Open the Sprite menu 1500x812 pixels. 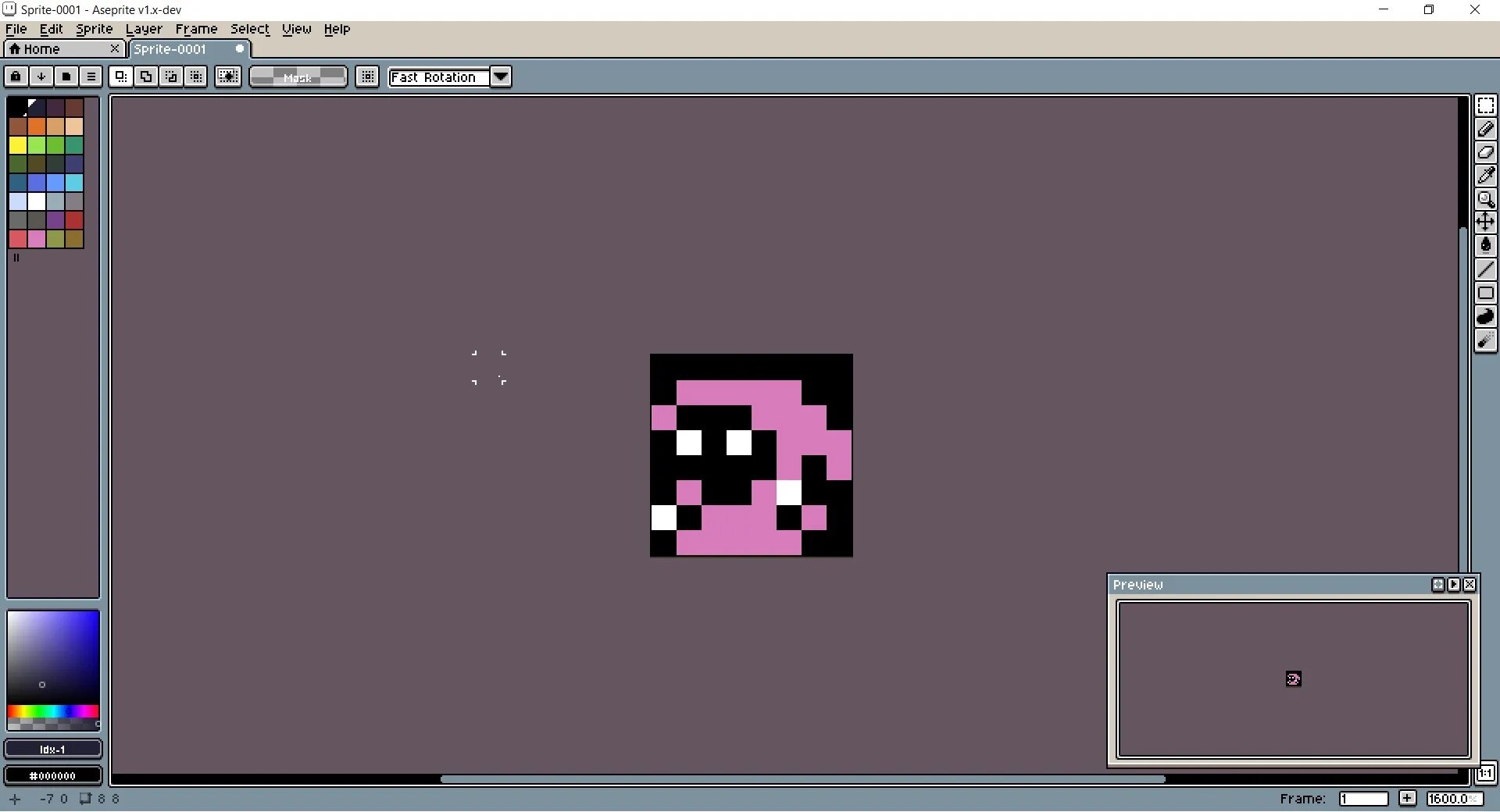[95, 29]
